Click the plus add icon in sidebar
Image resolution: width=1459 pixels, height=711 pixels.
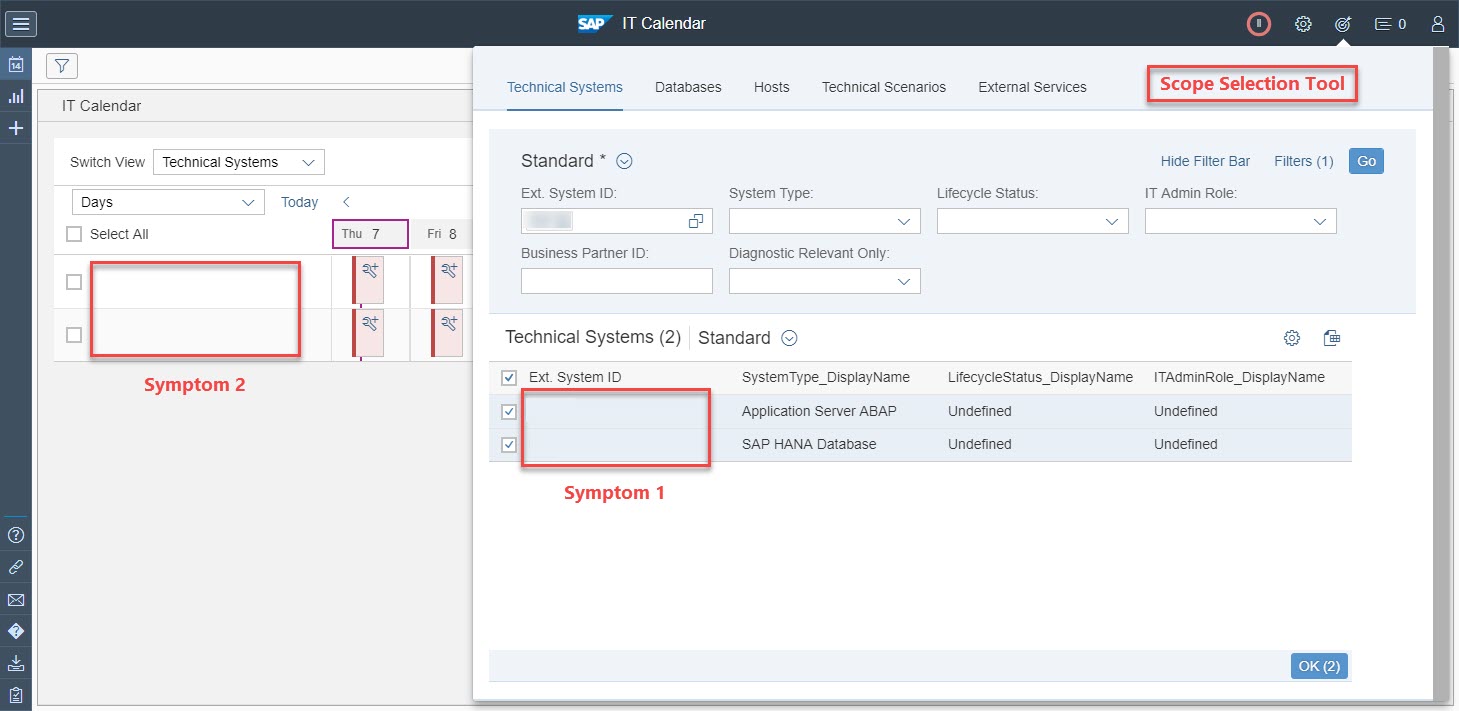point(16,128)
